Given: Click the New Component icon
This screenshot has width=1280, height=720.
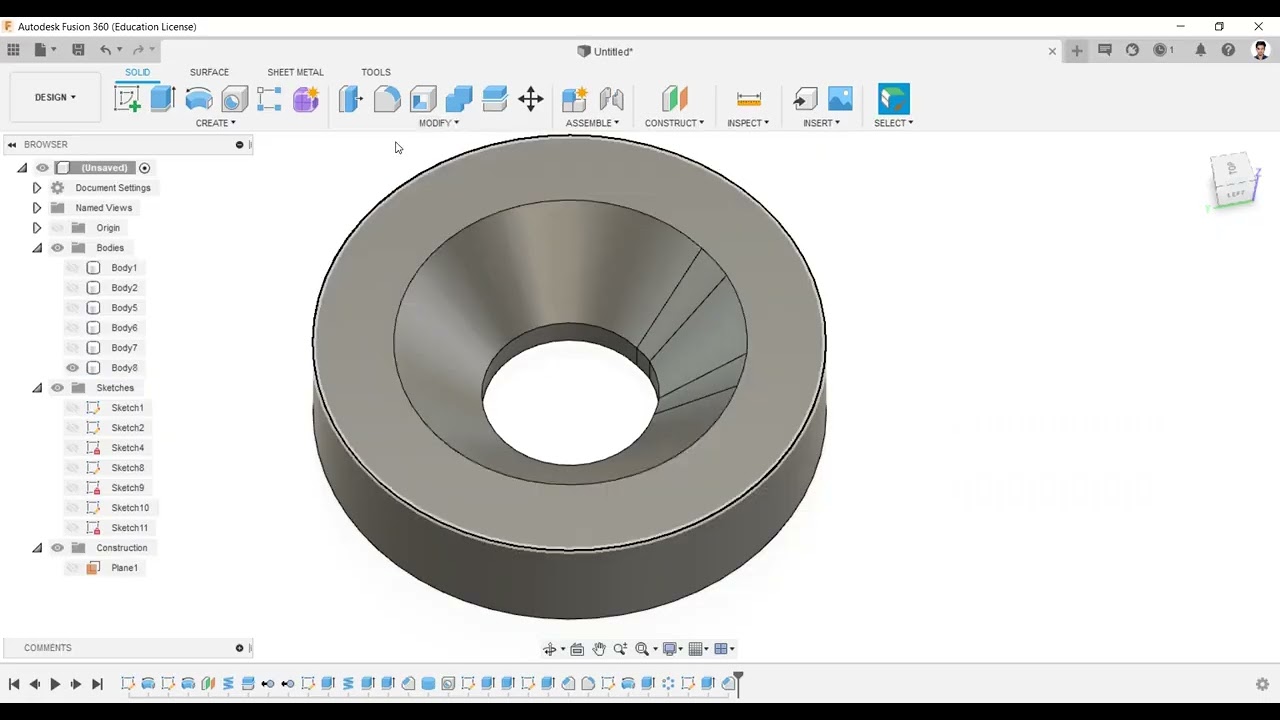Looking at the screenshot, I should tap(575, 98).
